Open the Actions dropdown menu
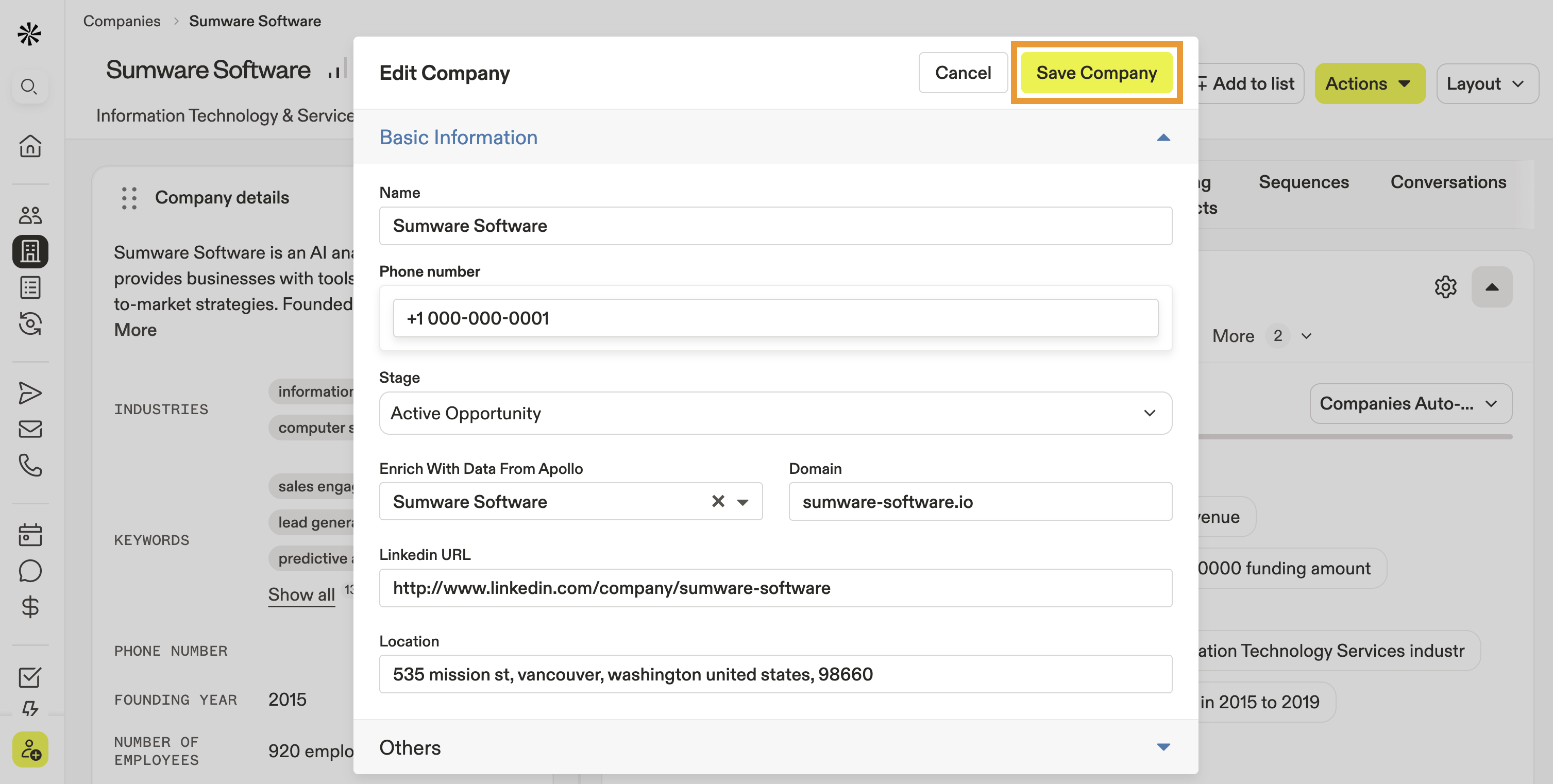This screenshot has width=1553, height=784. click(x=1369, y=84)
